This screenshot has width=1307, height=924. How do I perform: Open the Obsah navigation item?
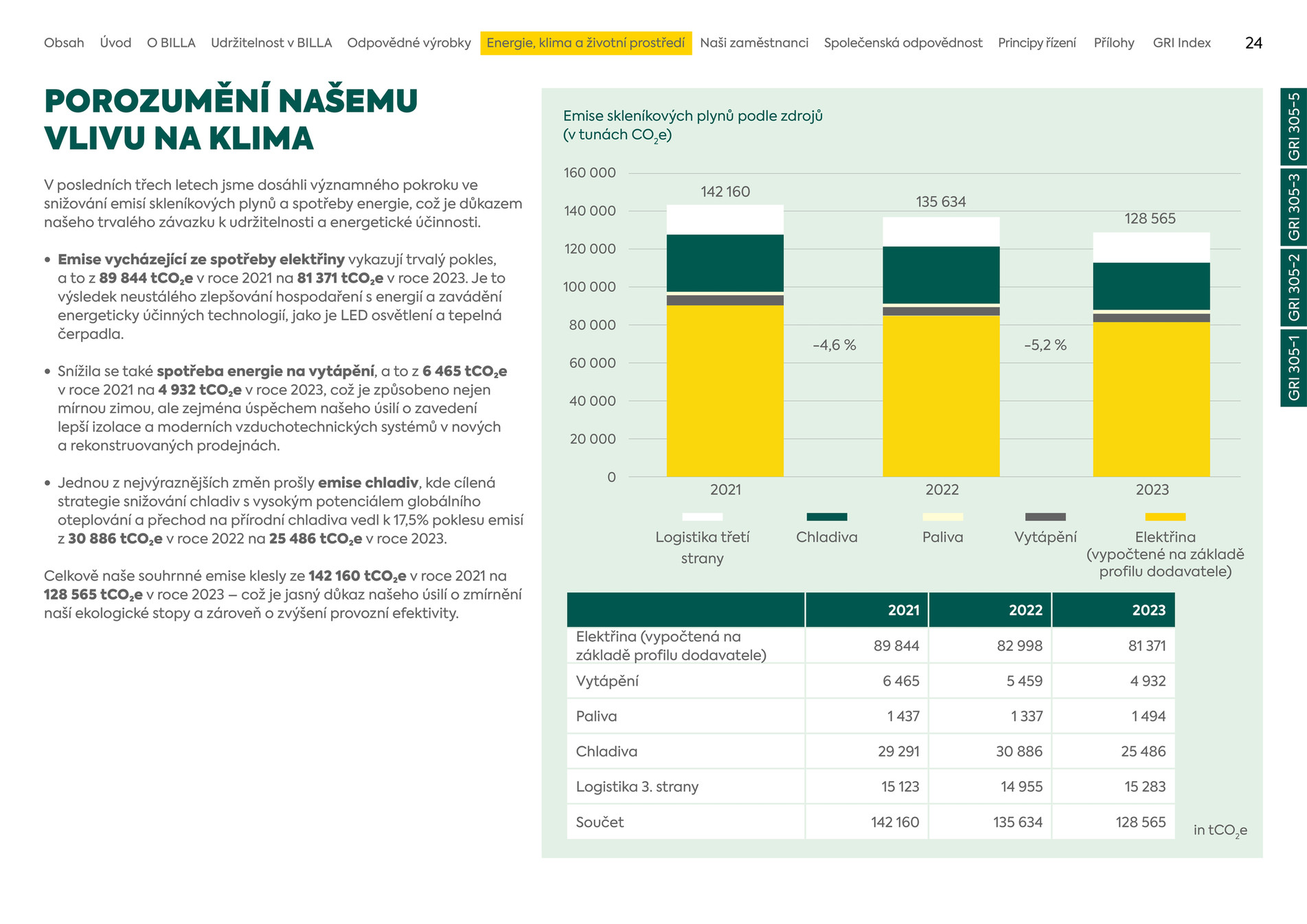tap(64, 43)
